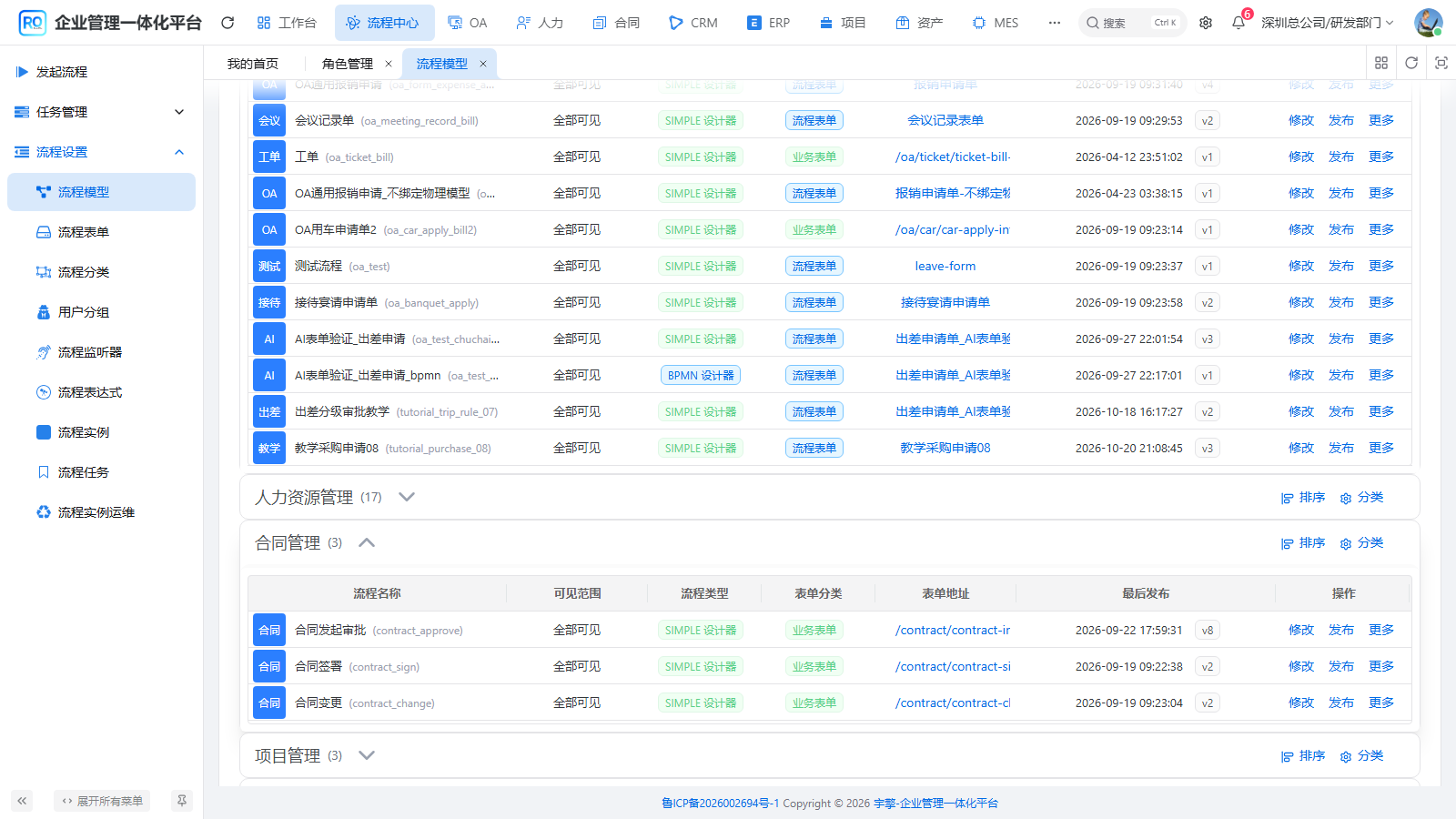
Task: Click the refresh icon beside platform title
Action: click(227, 23)
